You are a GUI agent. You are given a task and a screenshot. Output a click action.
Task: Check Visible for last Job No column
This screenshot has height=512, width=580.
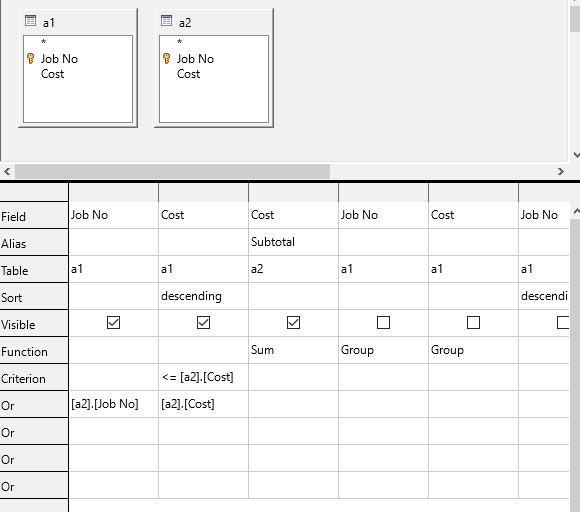click(563, 323)
